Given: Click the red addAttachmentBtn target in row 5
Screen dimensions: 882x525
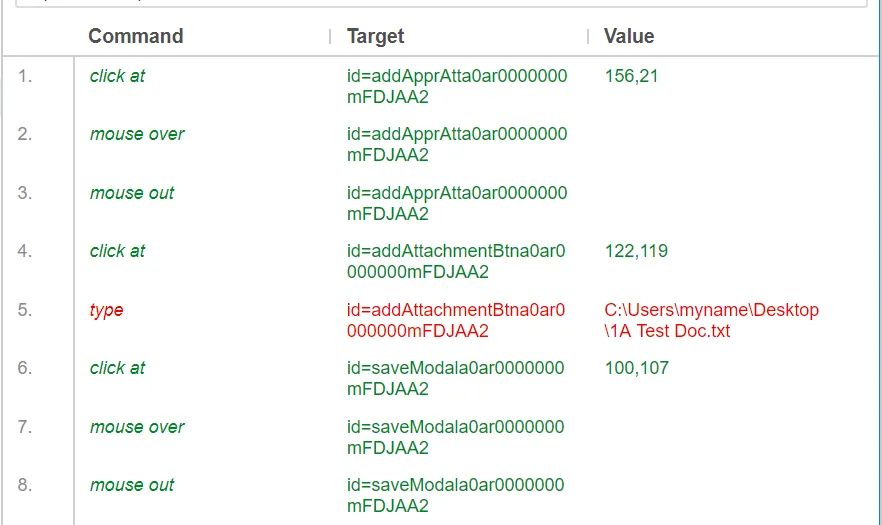Looking at the screenshot, I should tap(456, 320).
